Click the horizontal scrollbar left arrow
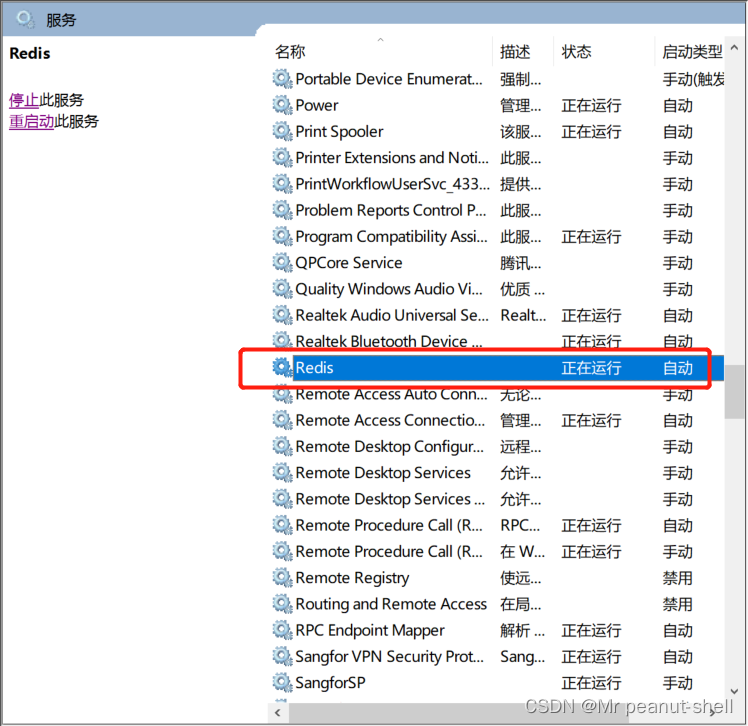The image size is (748, 726). [x=278, y=713]
